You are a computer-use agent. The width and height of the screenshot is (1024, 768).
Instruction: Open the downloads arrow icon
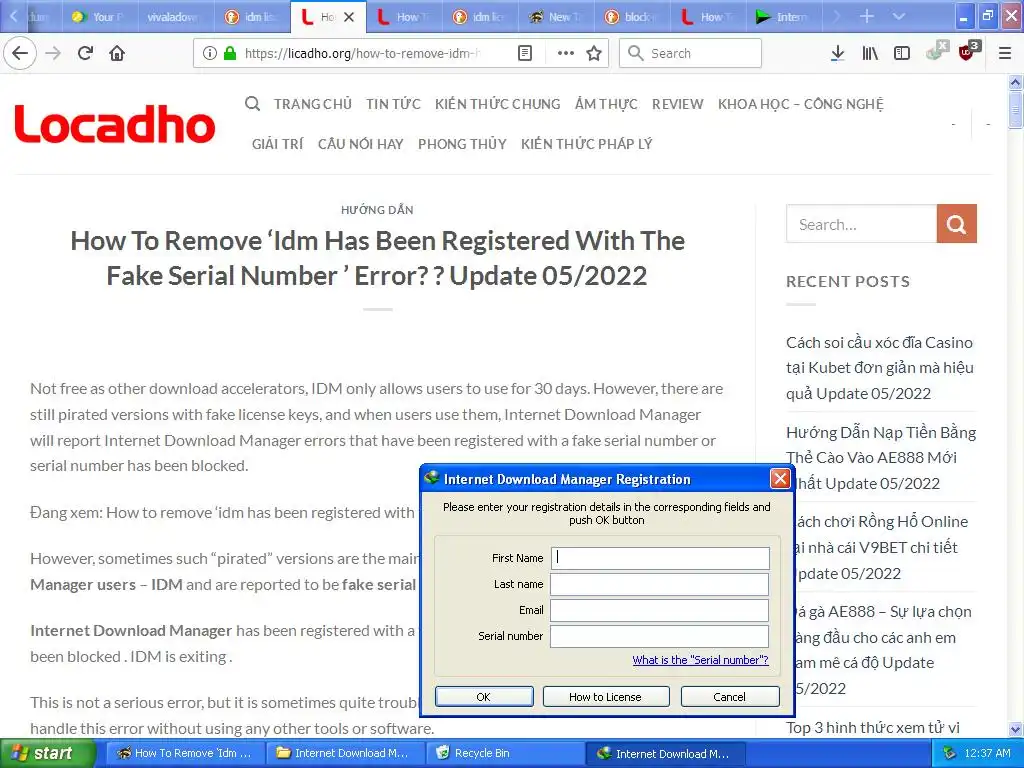click(837, 53)
